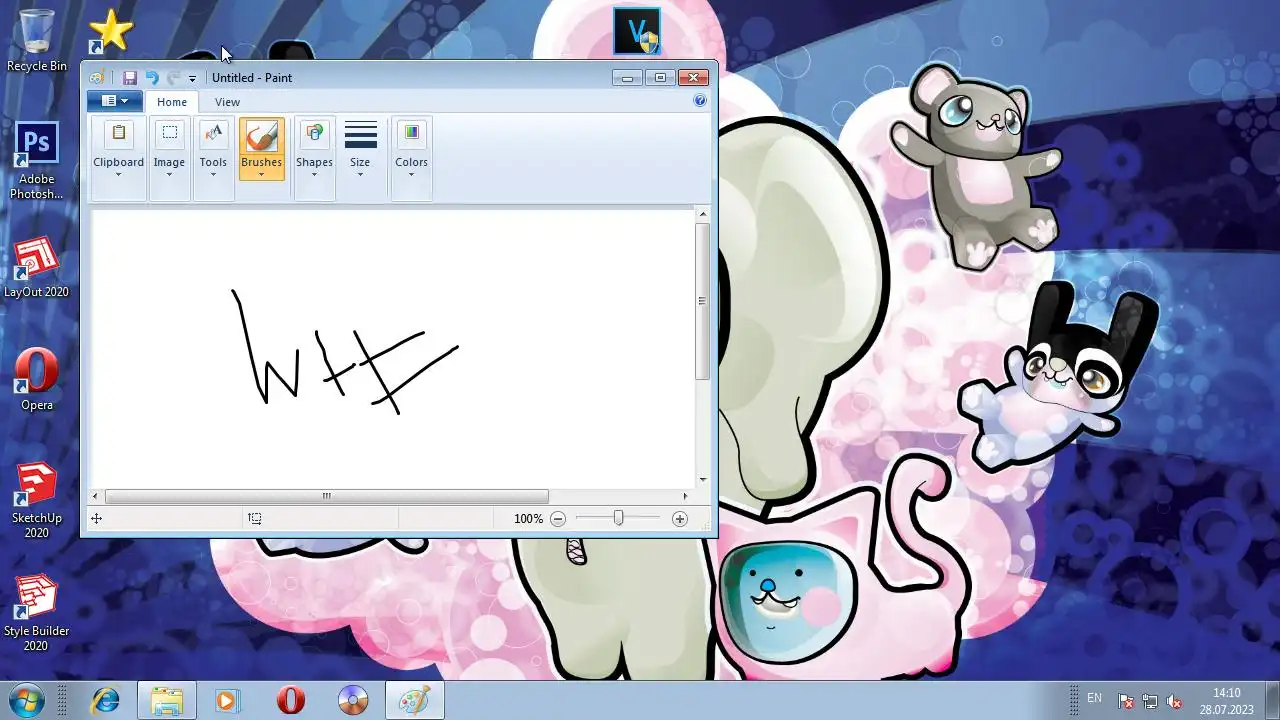Open Opera from the taskbar
1280x720 pixels.
(290, 700)
